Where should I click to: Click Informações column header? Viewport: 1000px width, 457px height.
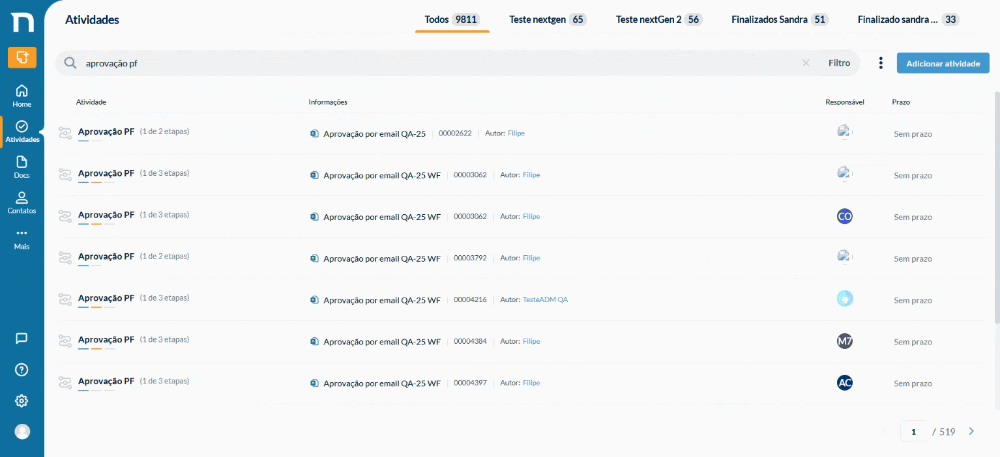(328, 102)
